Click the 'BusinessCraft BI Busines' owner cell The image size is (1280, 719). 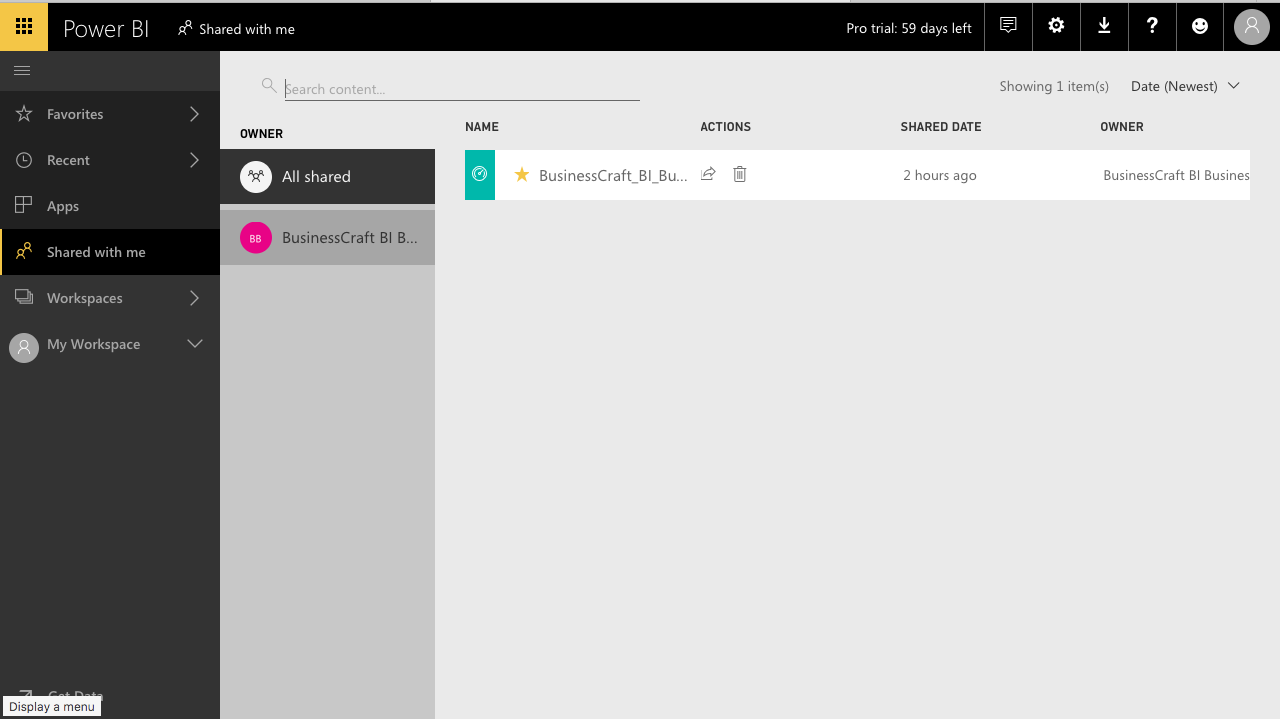click(x=1176, y=175)
